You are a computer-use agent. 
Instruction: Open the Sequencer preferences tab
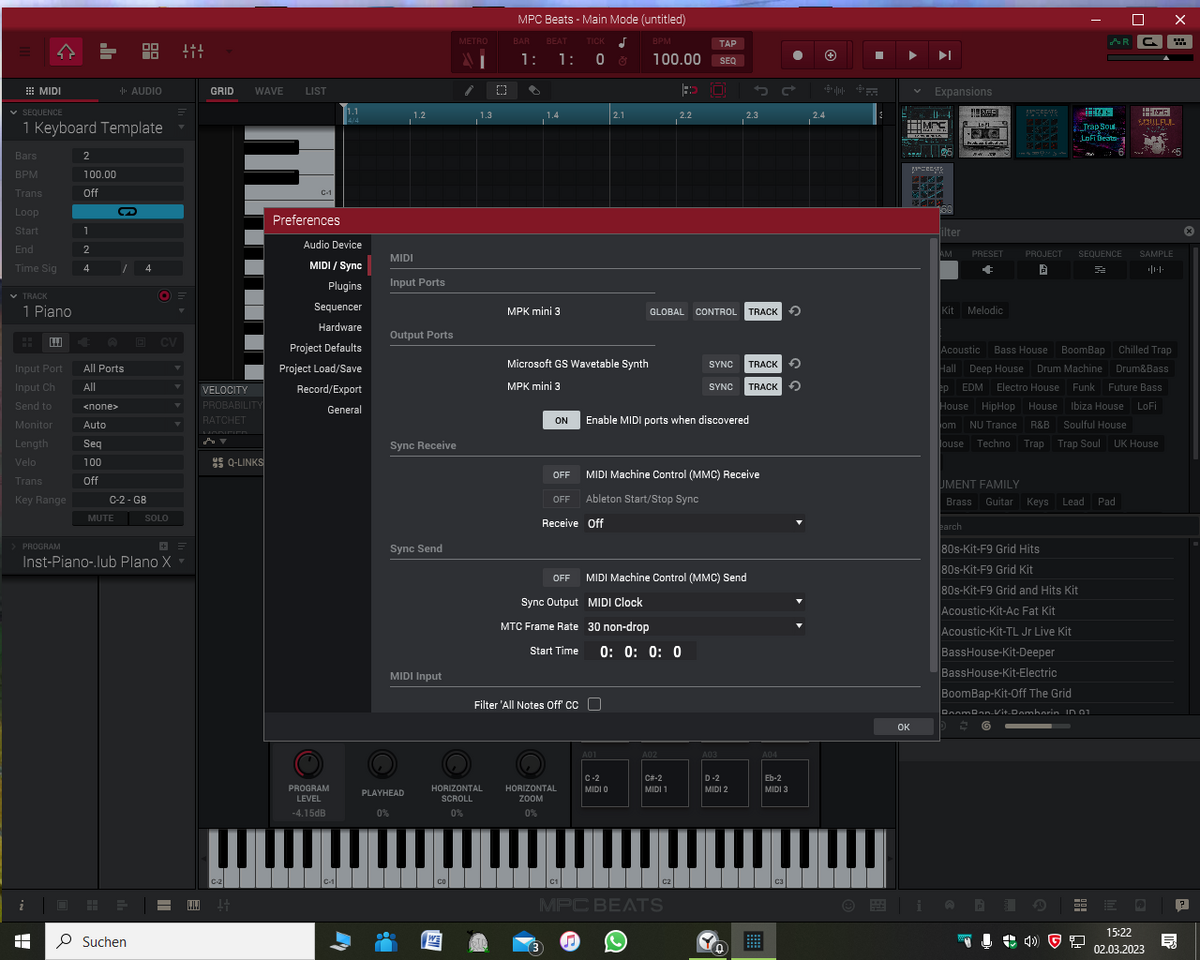[338, 307]
